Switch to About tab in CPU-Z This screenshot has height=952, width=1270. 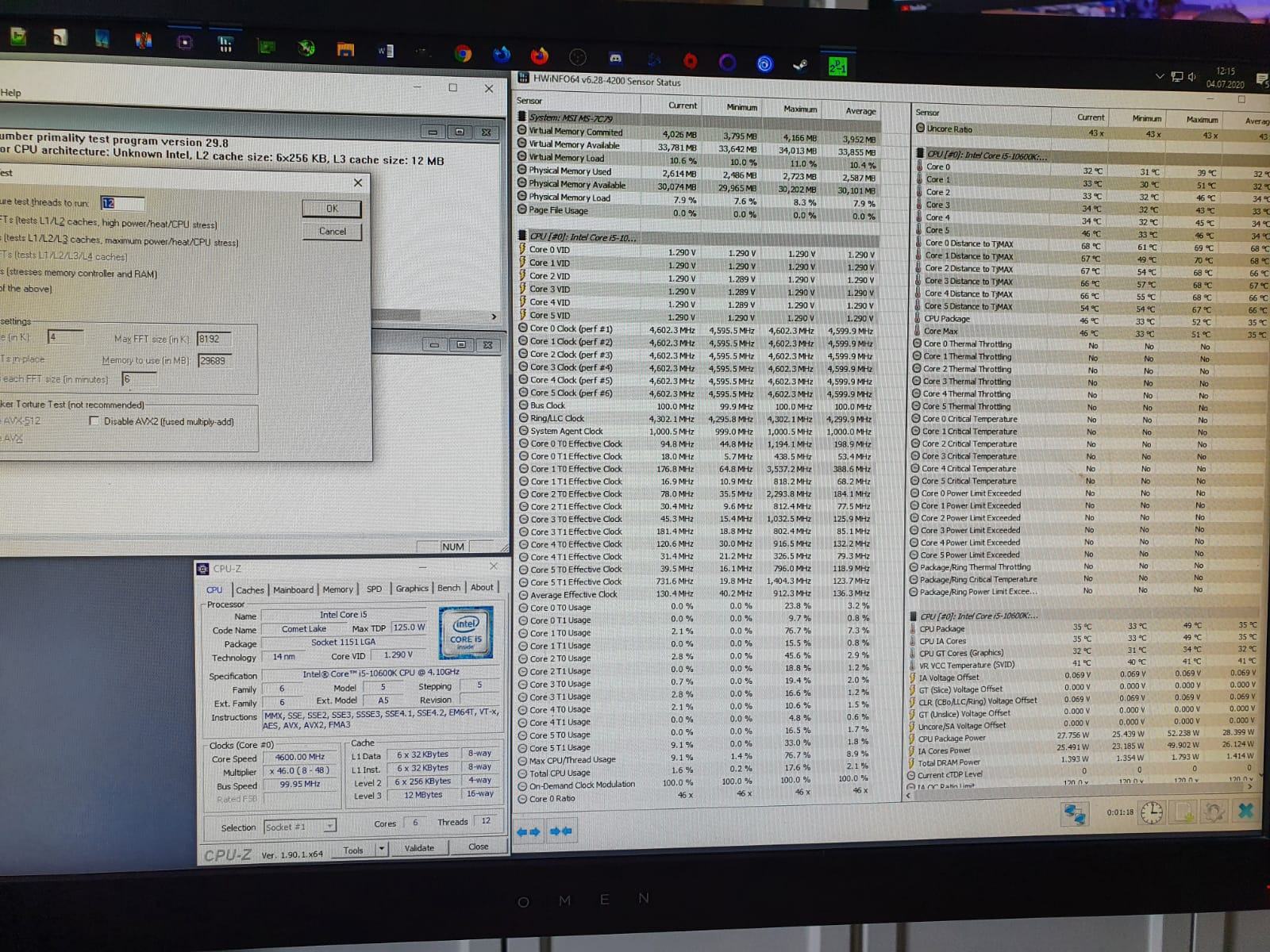click(482, 587)
